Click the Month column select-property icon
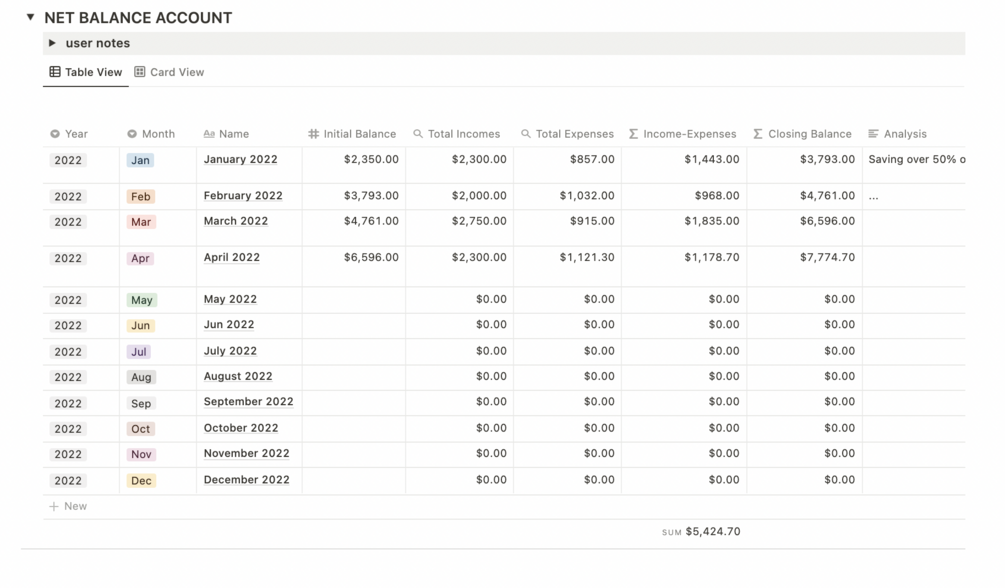The height and width of the screenshot is (588, 1005). (x=132, y=134)
